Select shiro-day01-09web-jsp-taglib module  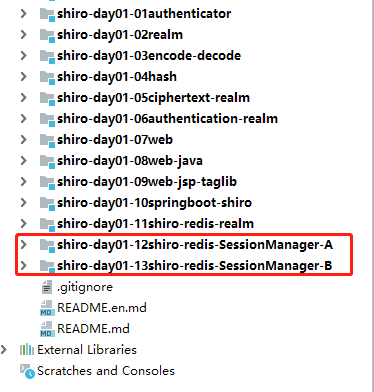click(147, 182)
